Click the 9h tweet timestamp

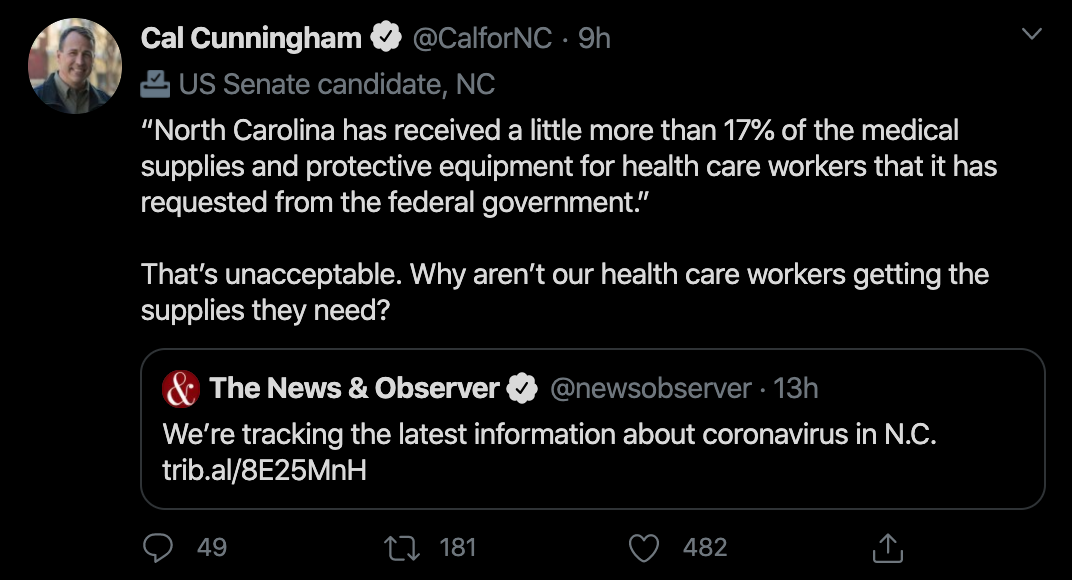tap(594, 39)
